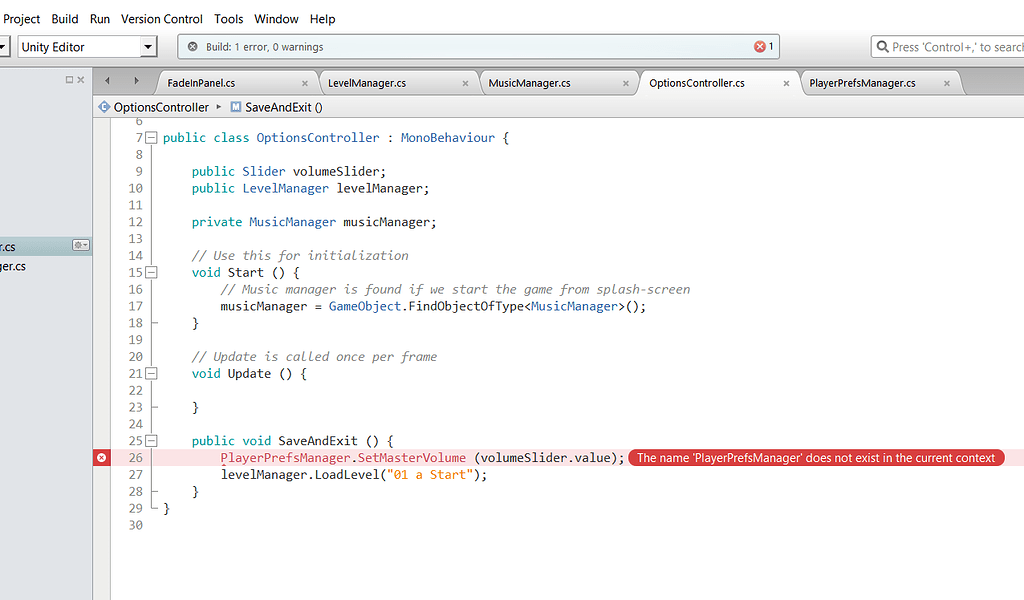1024x600 pixels.
Task: Collapse the SaveAndExit method fold at line 25
Action: pyautogui.click(x=151, y=441)
